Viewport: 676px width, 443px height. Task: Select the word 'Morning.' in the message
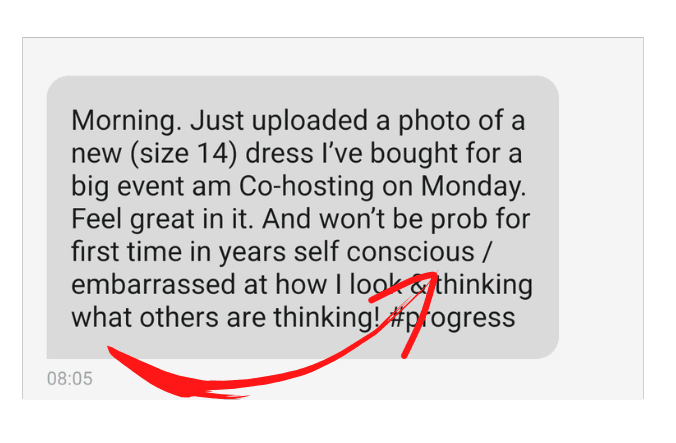pos(127,121)
